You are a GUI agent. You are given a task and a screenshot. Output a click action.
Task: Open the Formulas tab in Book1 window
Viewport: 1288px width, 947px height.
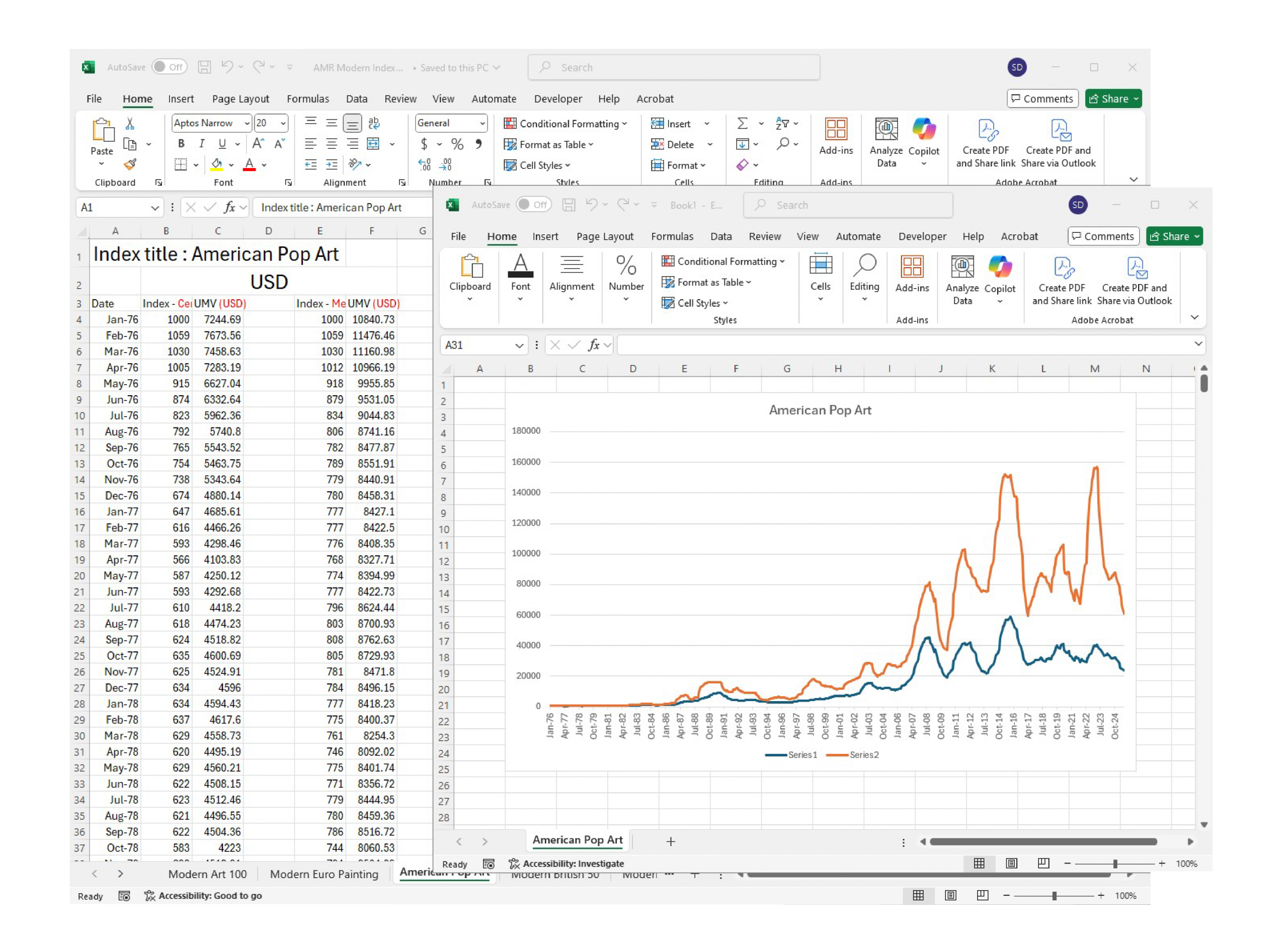click(672, 236)
